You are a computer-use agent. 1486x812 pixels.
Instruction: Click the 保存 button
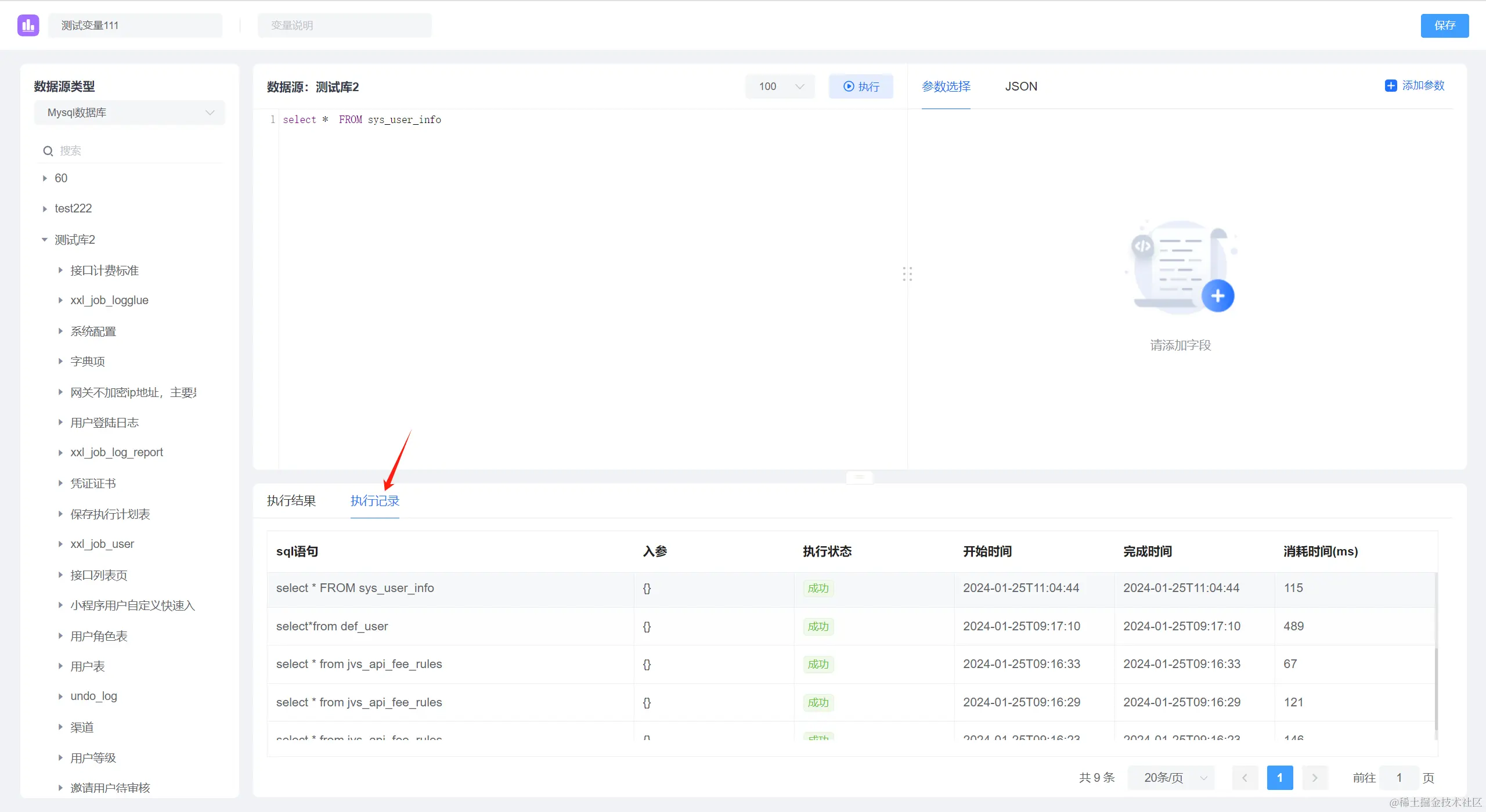click(x=1444, y=26)
